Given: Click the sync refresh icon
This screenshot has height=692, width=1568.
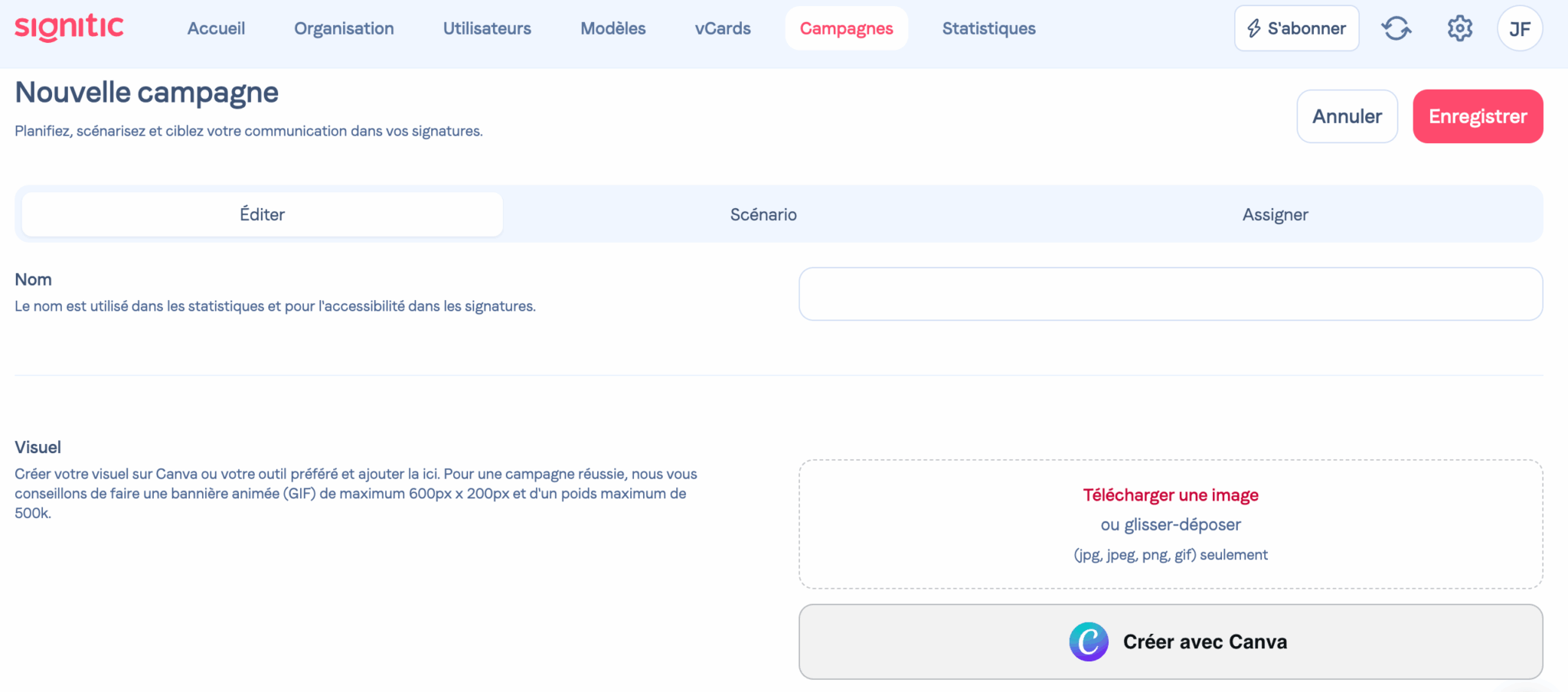Looking at the screenshot, I should (x=1396, y=28).
